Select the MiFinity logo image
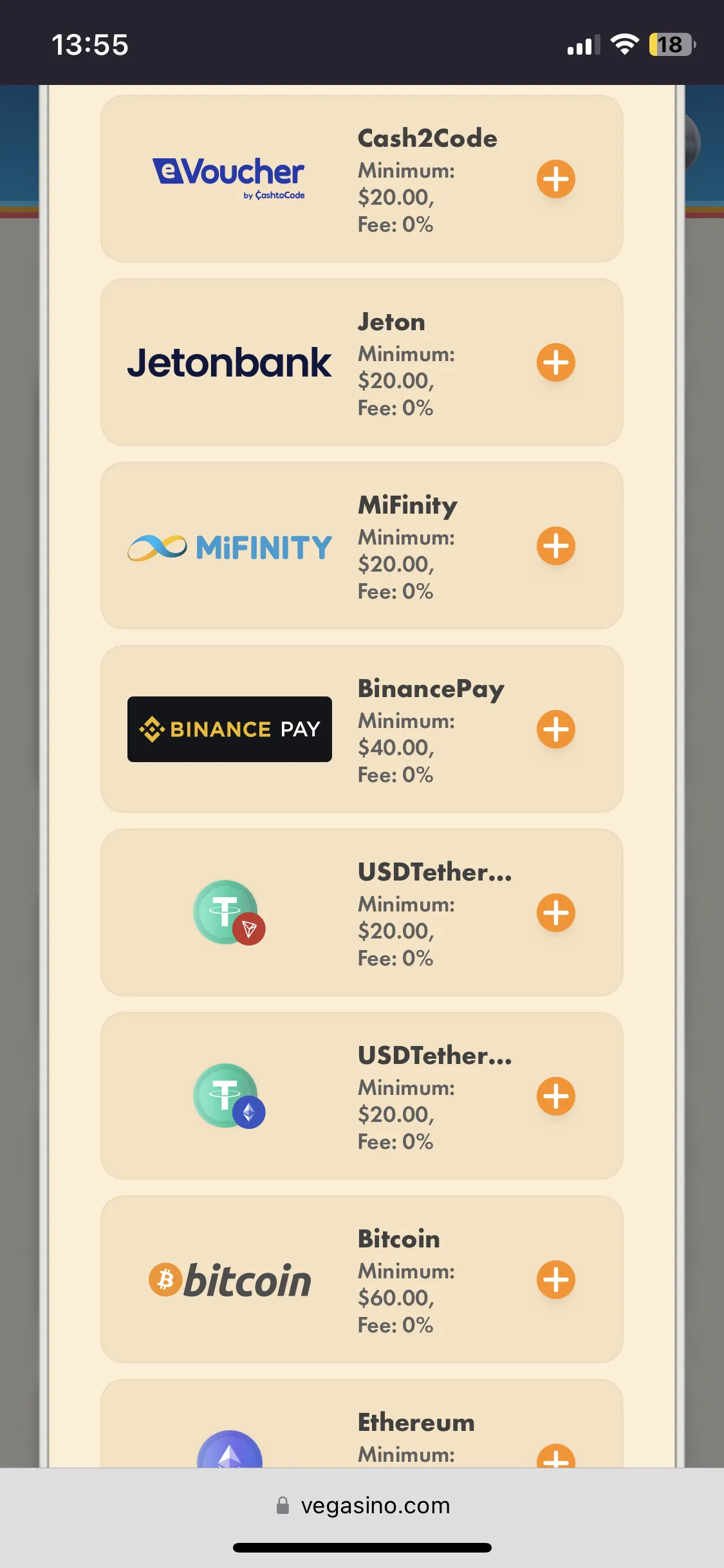724x1568 pixels. click(229, 547)
